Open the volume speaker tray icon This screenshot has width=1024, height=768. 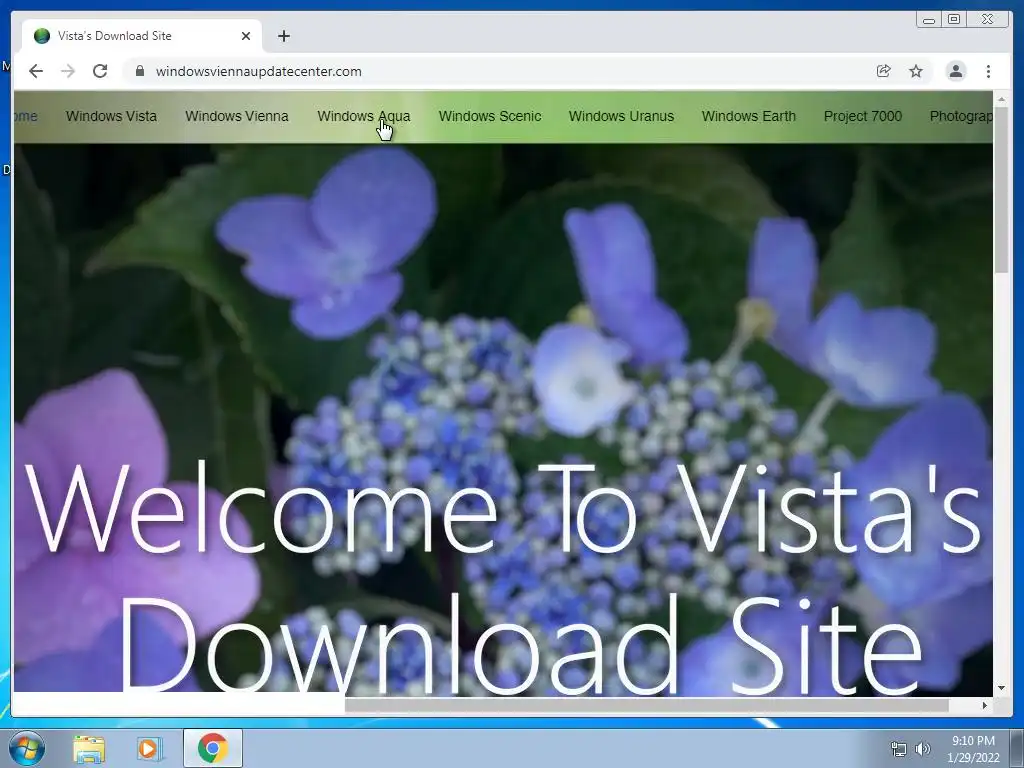pos(922,749)
